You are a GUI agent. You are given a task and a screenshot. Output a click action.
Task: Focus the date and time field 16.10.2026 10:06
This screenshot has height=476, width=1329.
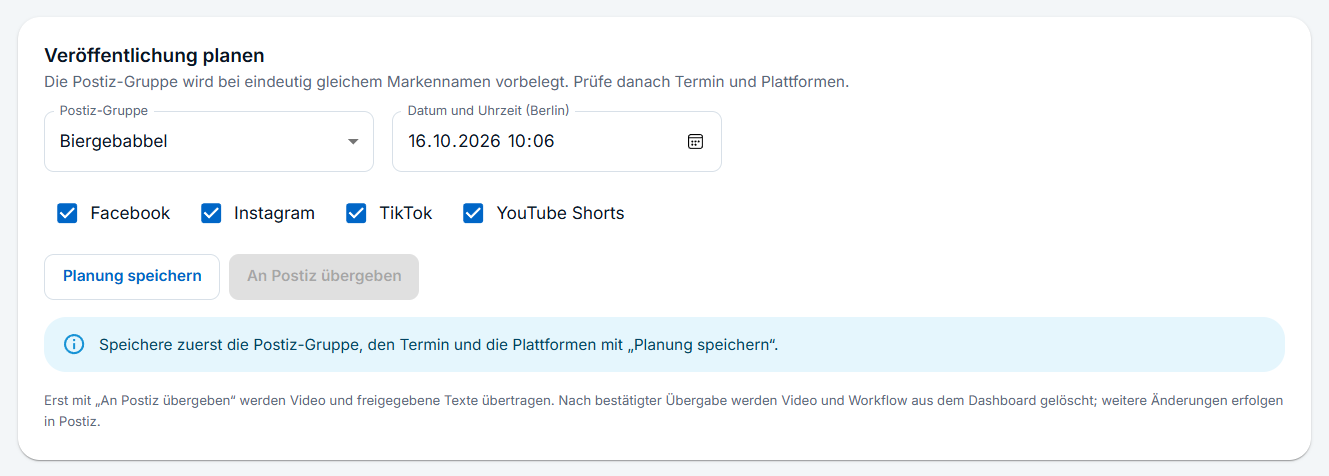tap(557, 142)
